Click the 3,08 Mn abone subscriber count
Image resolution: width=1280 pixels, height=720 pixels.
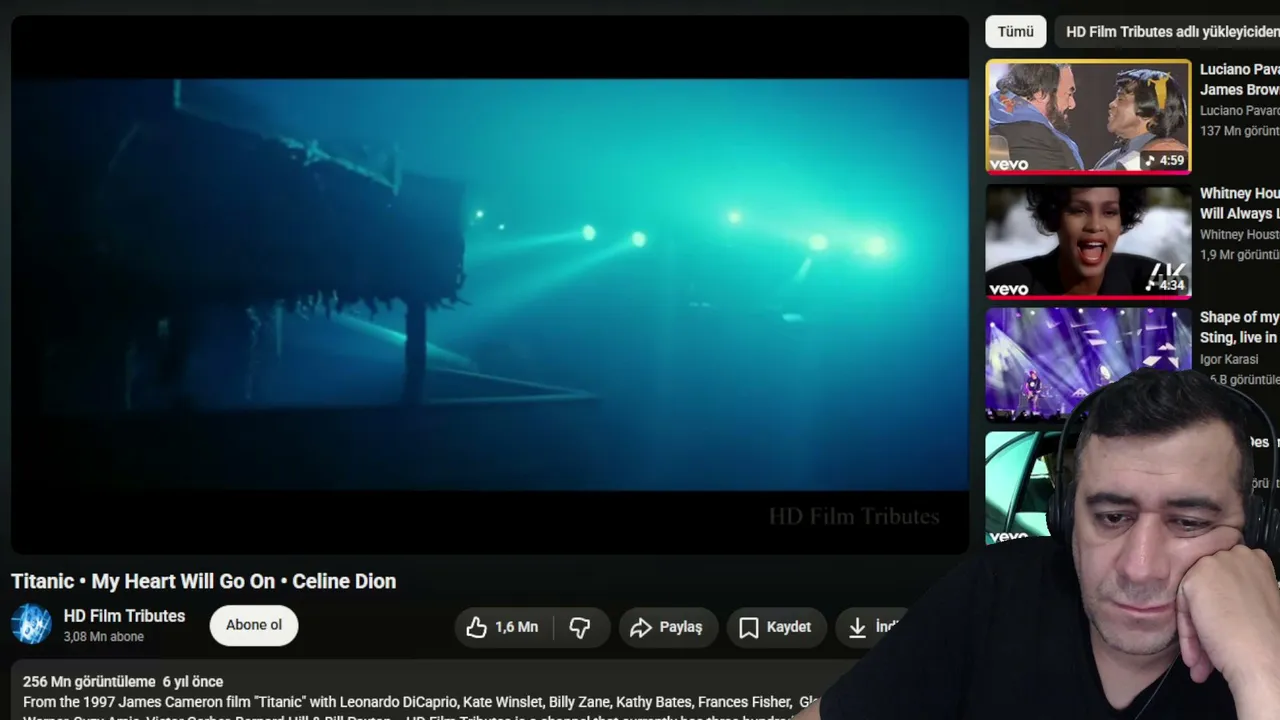coord(104,637)
